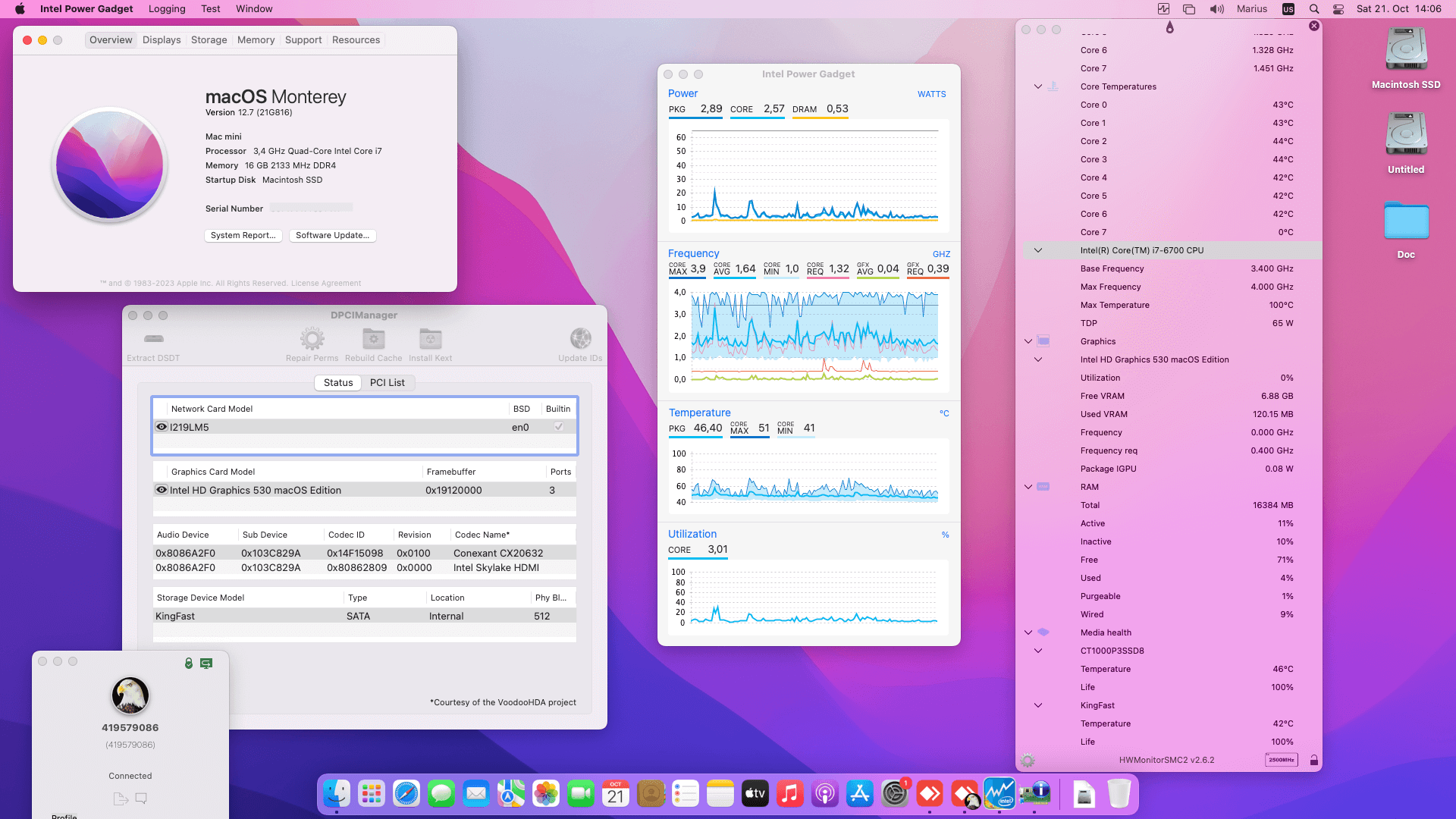
Task: Collapse the Media health section
Action: tap(1028, 632)
